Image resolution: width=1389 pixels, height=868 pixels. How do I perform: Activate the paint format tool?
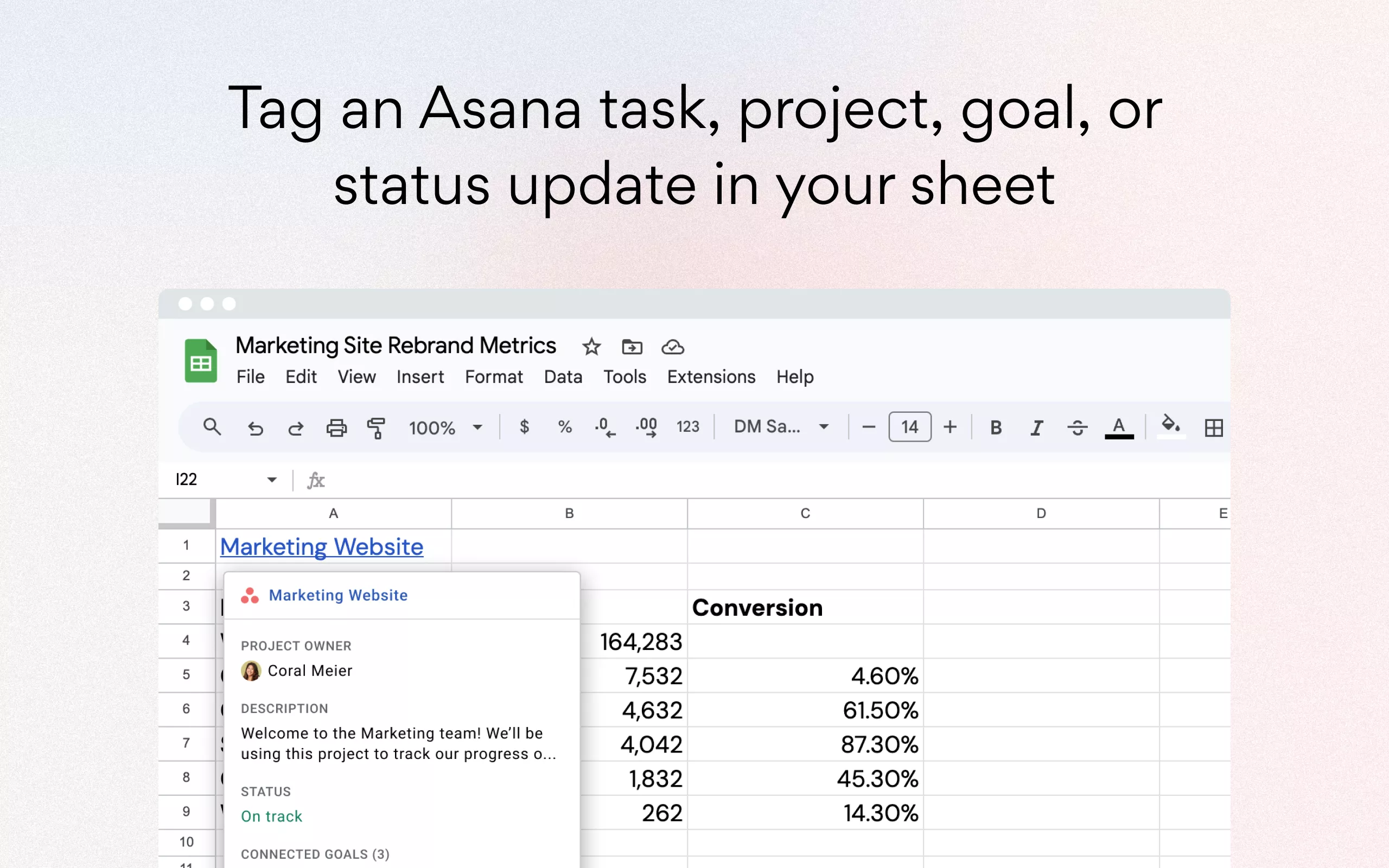coord(377,427)
